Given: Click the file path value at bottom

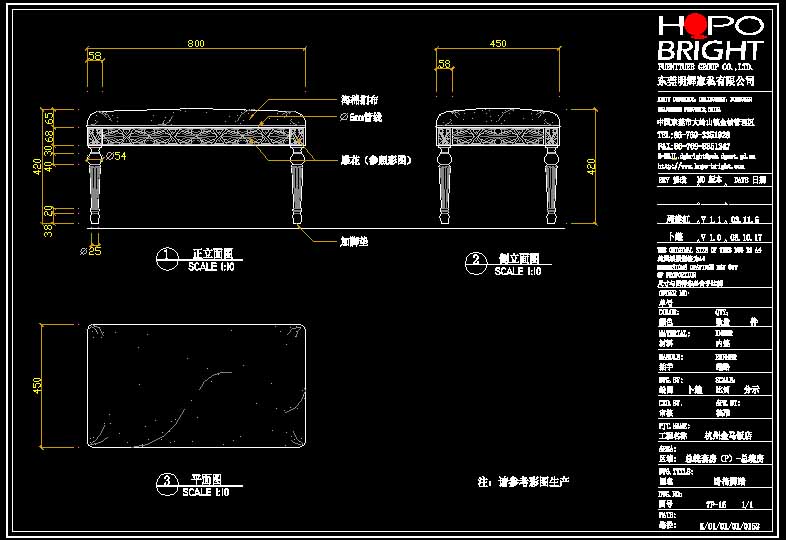Looking at the screenshot, I should point(729,526).
